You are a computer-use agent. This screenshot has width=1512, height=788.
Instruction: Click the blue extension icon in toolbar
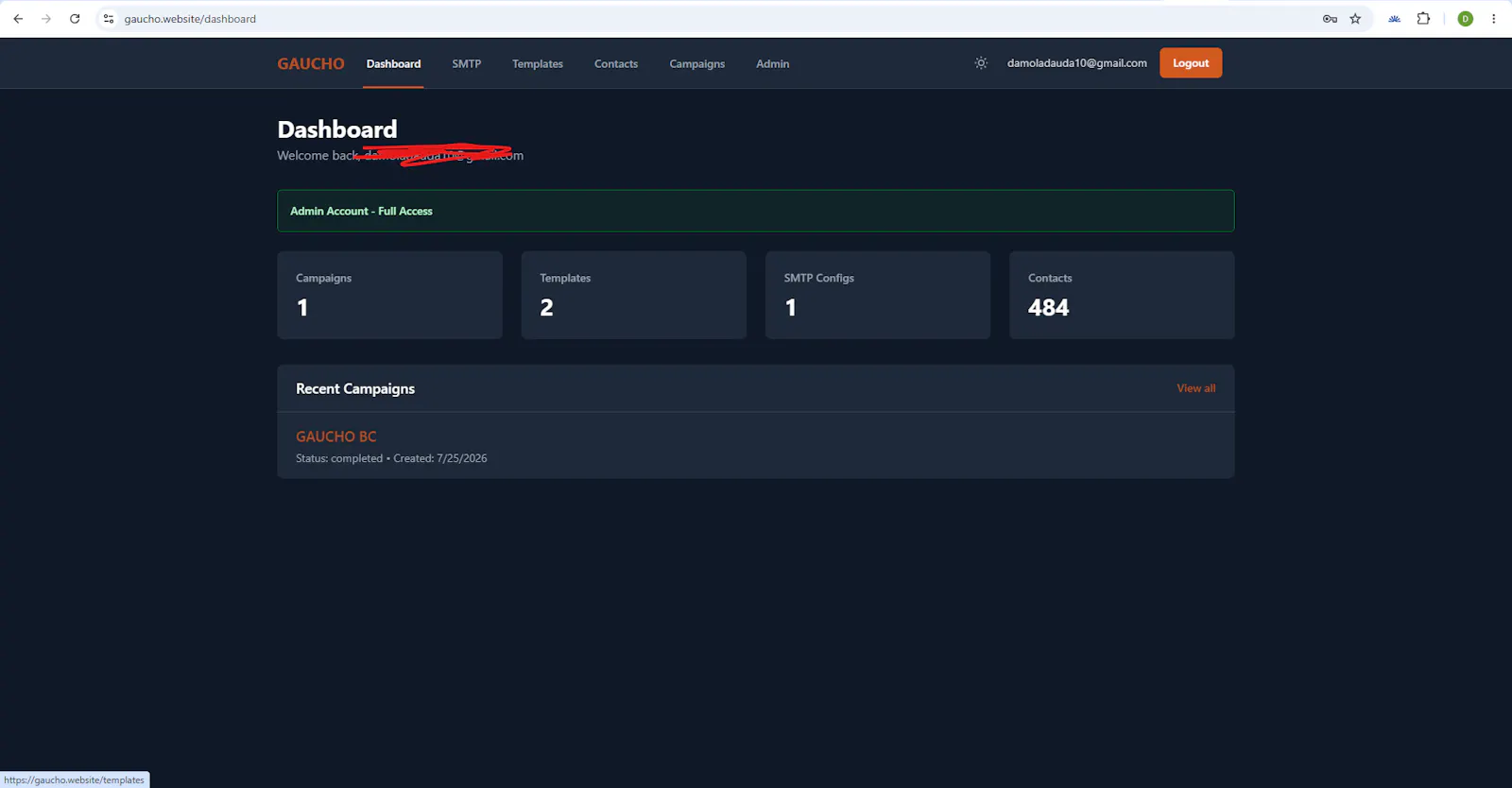[1394, 19]
